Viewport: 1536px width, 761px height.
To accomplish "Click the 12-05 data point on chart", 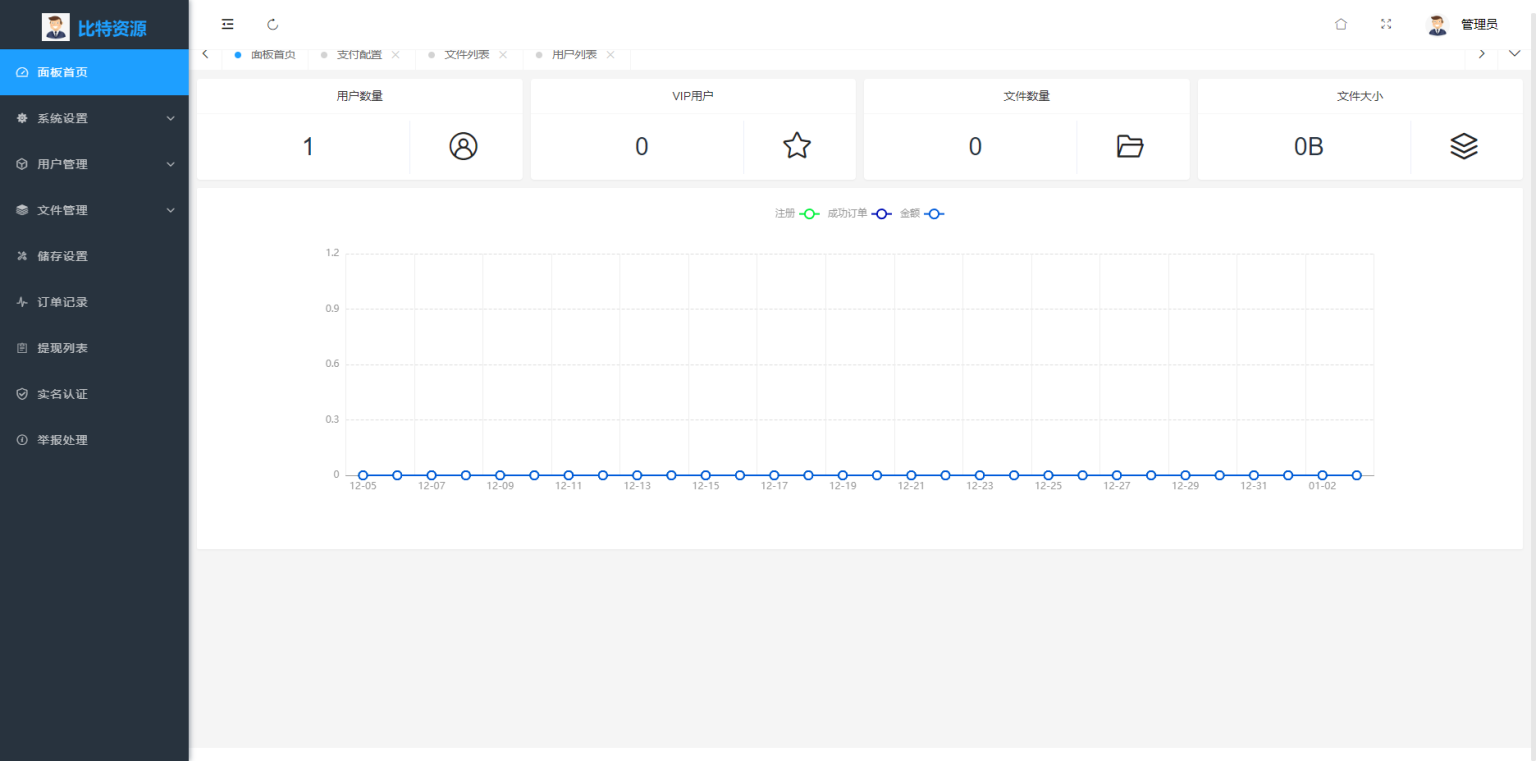I will 363,475.
